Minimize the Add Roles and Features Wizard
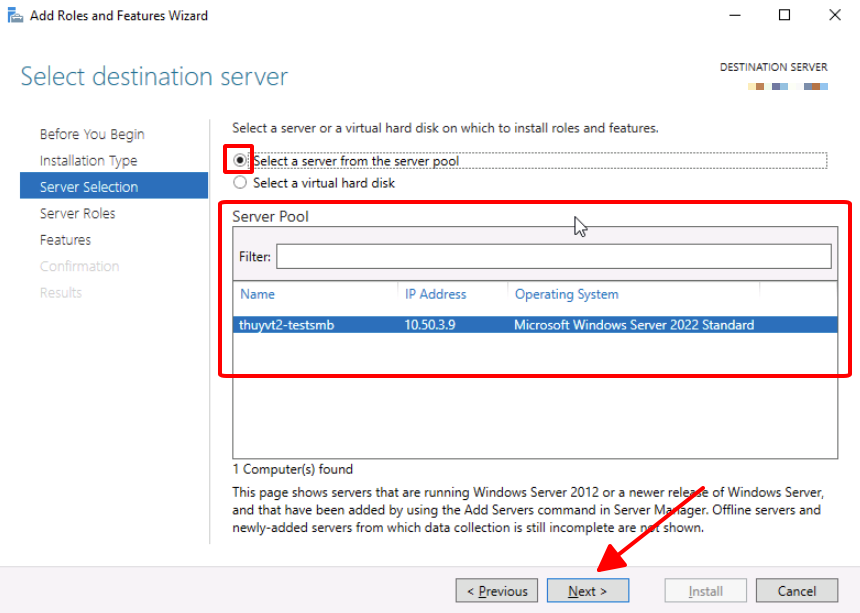The height and width of the screenshot is (613, 860). [734, 15]
